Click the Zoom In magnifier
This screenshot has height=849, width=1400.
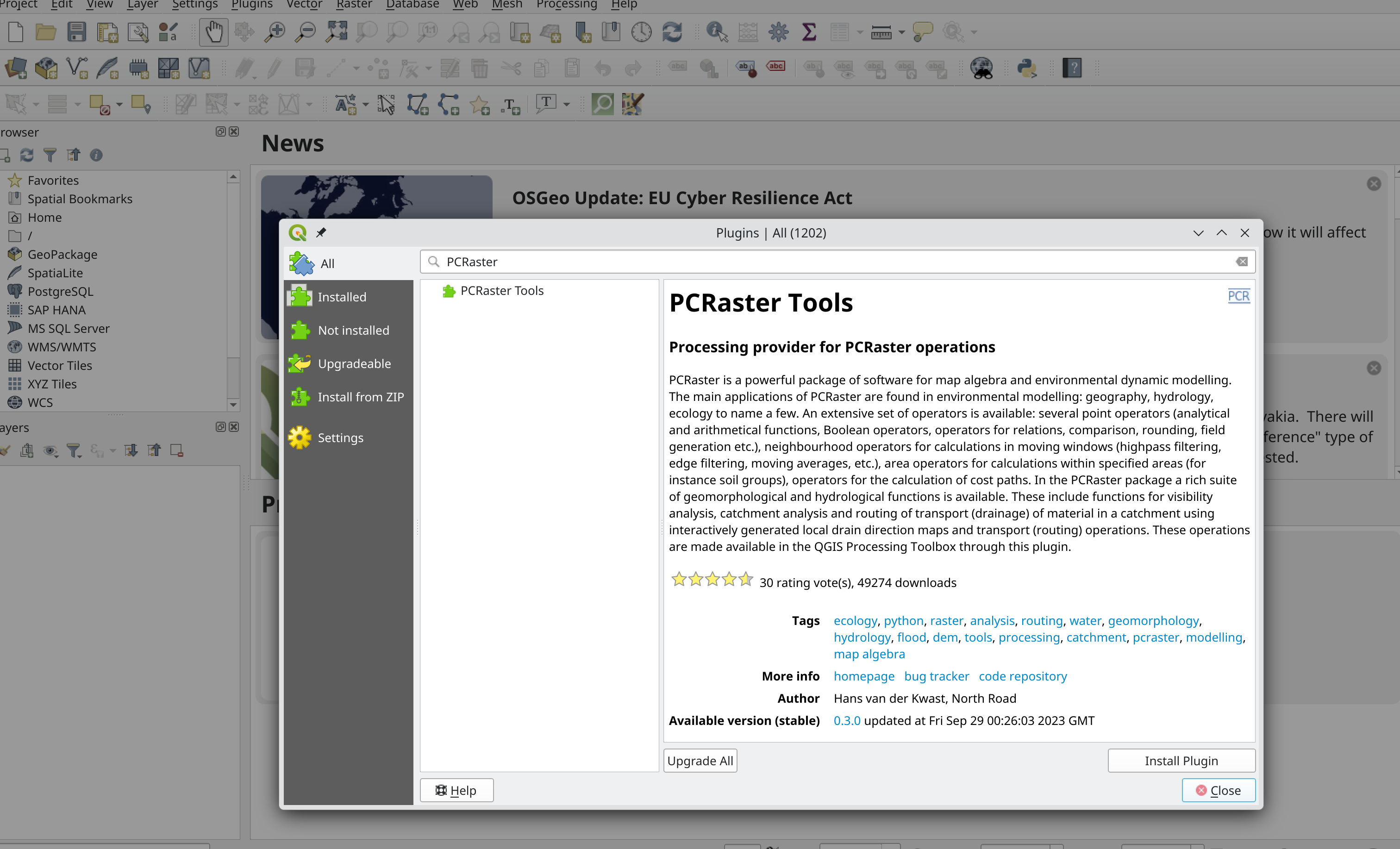pyautogui.click(x=275, y=32)
